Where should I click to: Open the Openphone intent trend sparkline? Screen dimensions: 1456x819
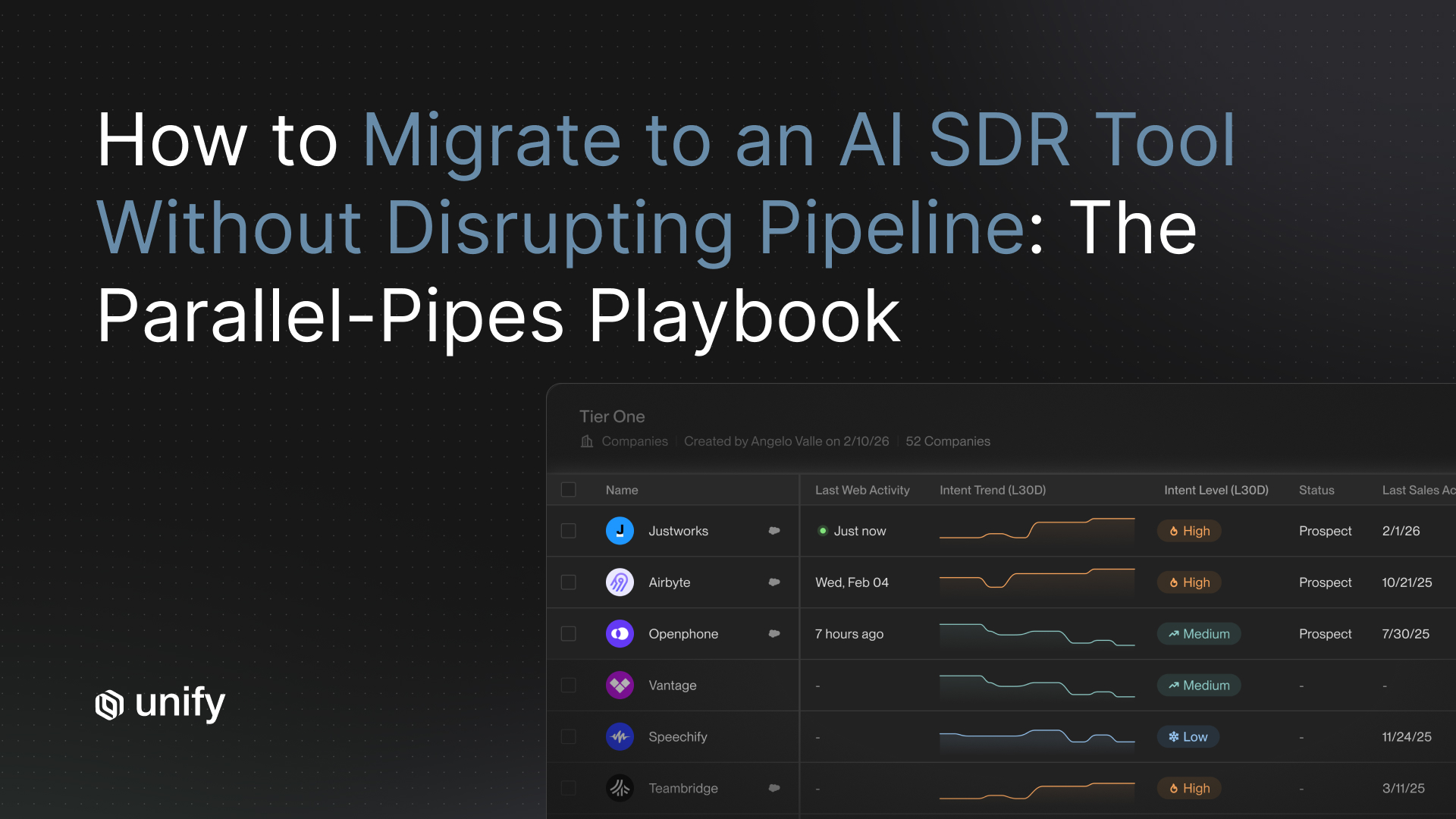[1037, 634]
